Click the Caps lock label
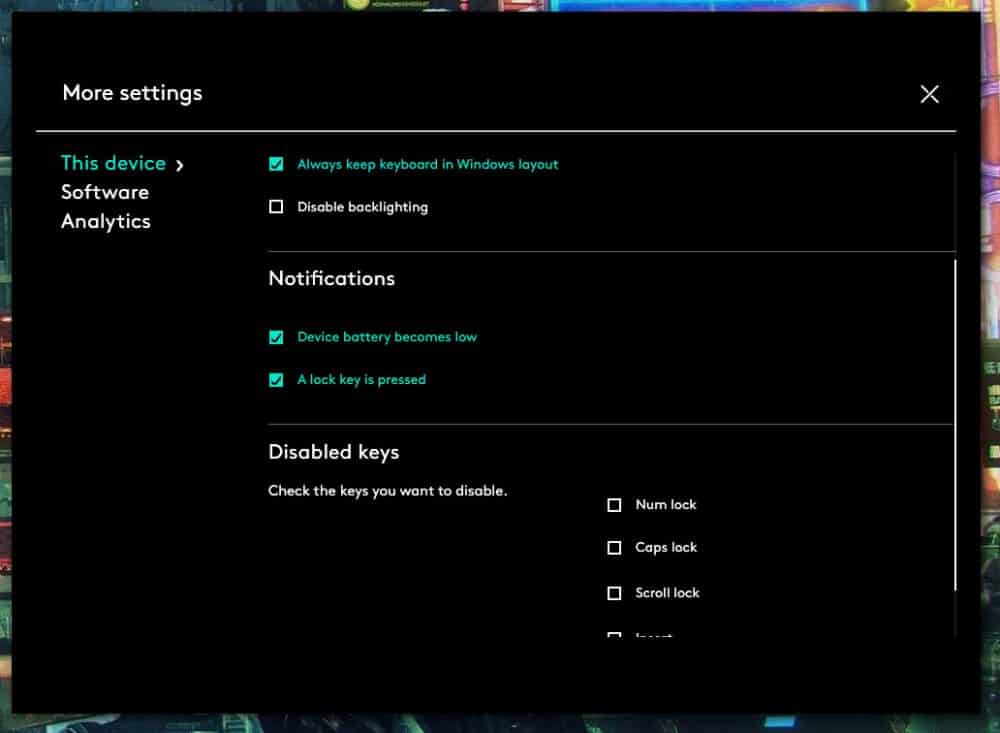Screen dimensions: 1000x733 point(666,547)
